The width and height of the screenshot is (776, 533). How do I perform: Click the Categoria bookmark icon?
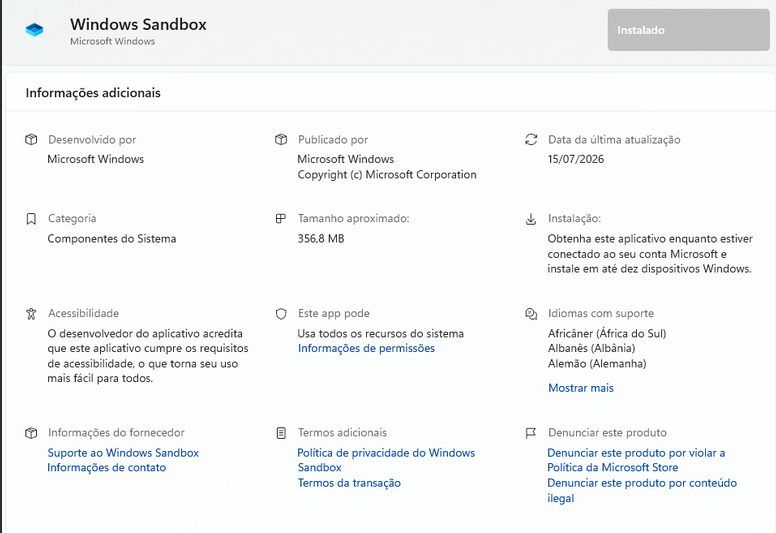(x=31, y=219)
